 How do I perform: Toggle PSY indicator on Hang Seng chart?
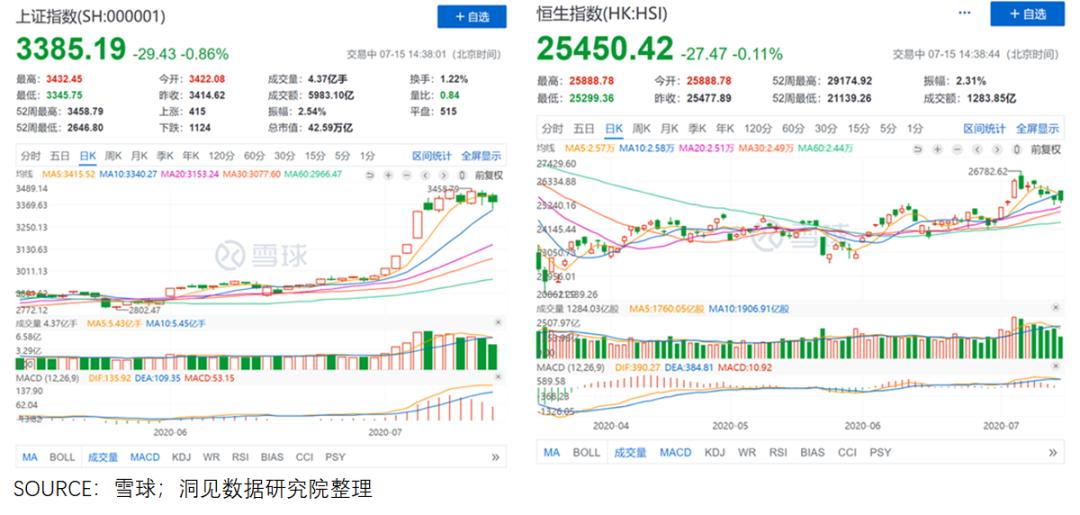click(x=880, y=452)
